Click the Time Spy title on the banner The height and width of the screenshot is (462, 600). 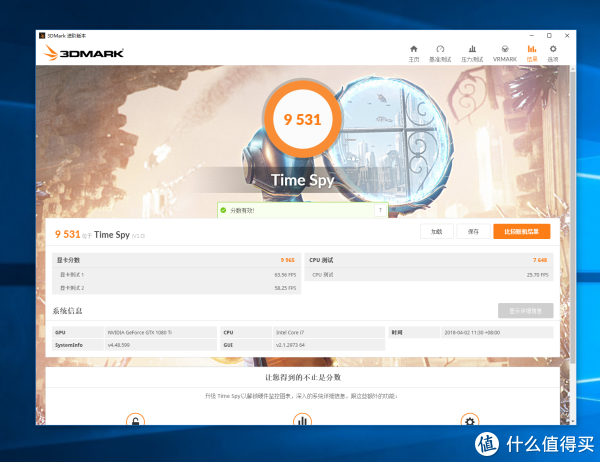(303, 180)
